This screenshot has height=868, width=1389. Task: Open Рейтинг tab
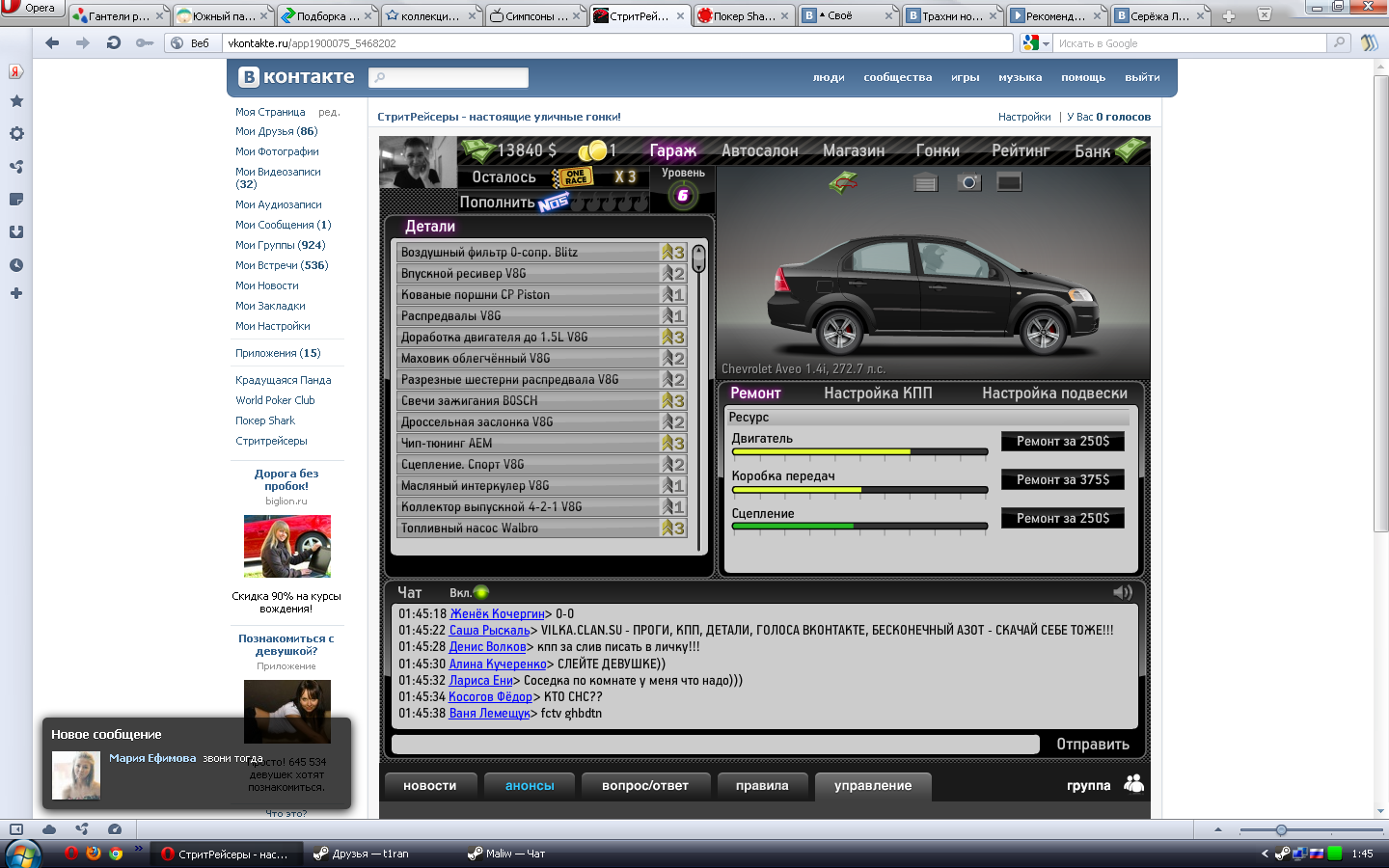[x=1021, y=150]
